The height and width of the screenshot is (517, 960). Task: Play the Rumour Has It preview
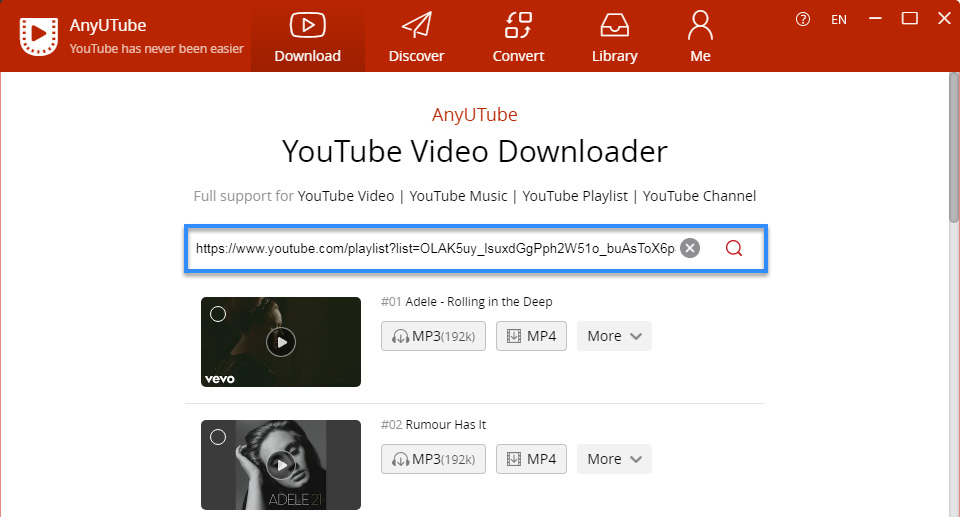pyautogui.click(x=281, y=465)
